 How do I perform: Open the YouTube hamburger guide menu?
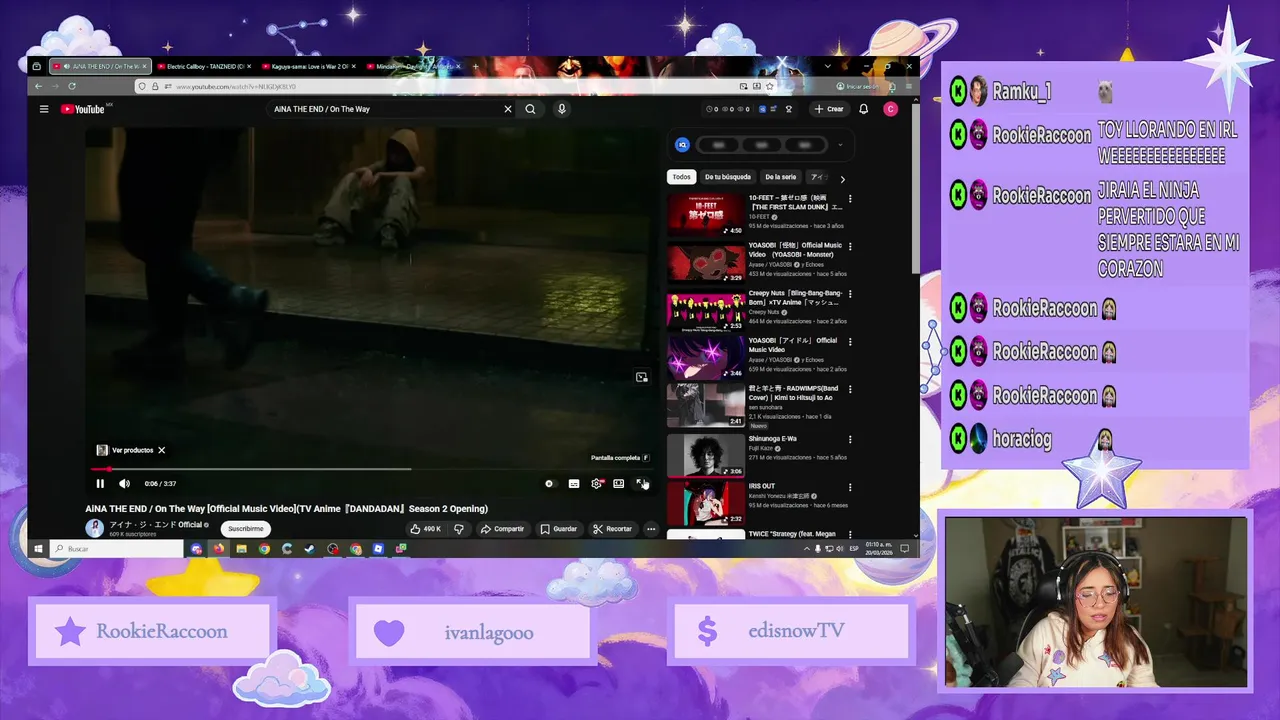point(44,109)
